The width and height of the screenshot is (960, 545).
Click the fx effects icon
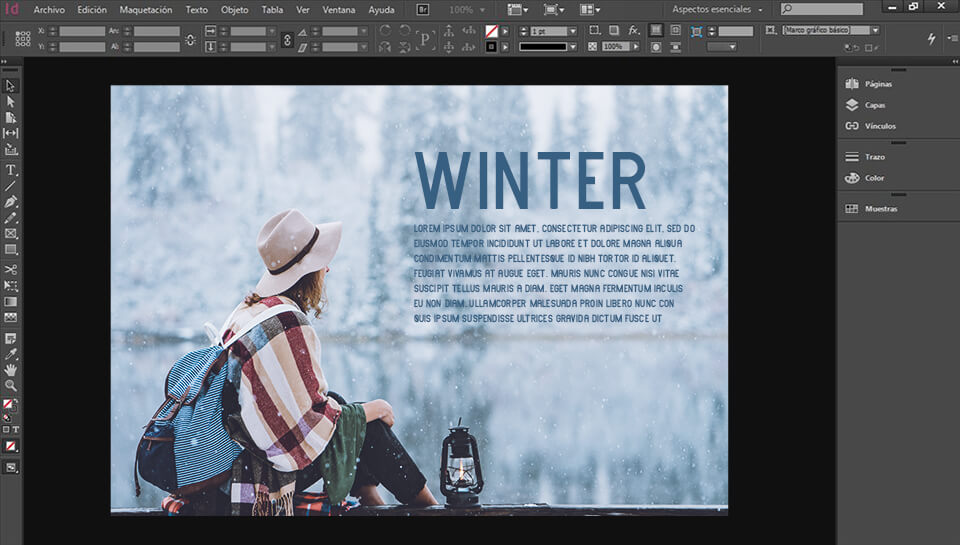(x=634, y=31)
